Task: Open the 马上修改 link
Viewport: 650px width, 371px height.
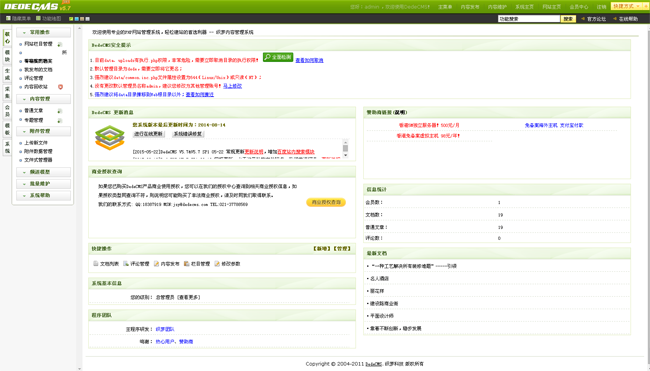Action: pyautogui.click(x=232, y=86)
